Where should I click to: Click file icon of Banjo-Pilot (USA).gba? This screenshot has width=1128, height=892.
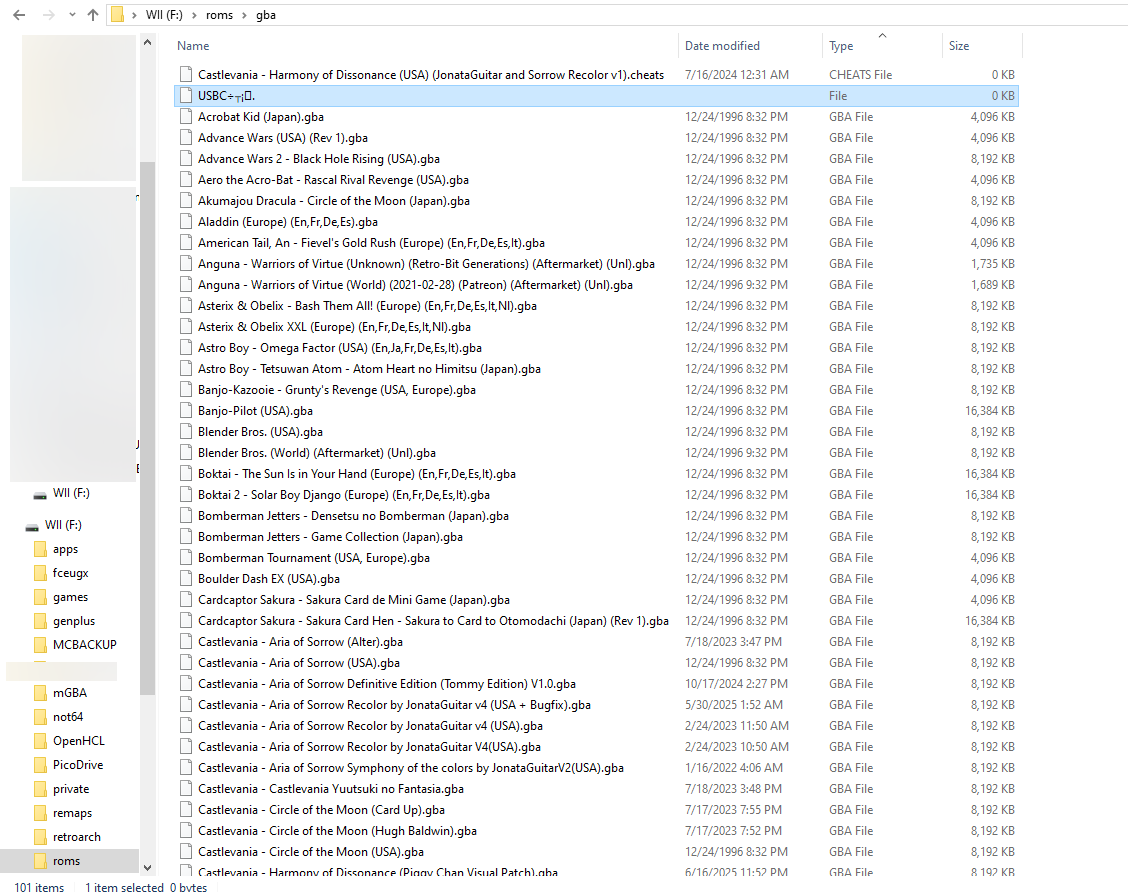tap(186, 411)
